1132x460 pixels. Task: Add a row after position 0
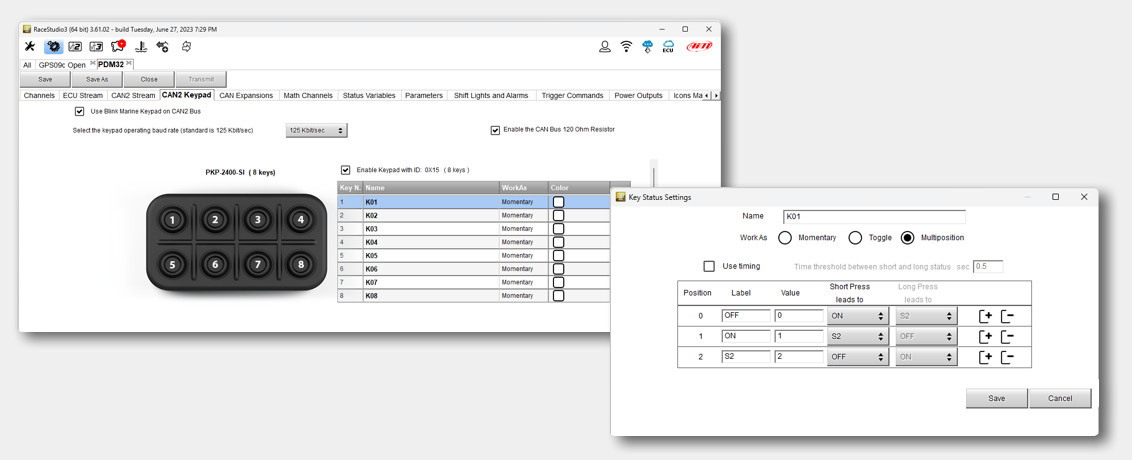[x=985, y=316]
